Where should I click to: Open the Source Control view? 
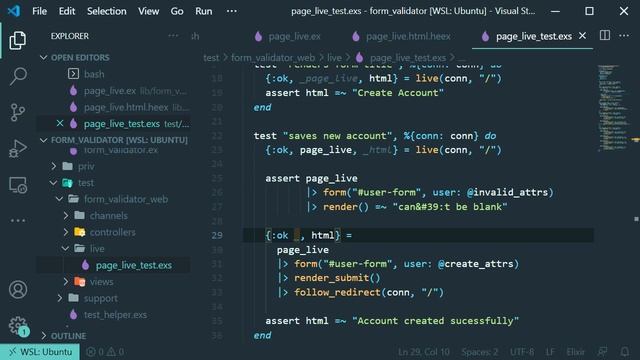18,112
